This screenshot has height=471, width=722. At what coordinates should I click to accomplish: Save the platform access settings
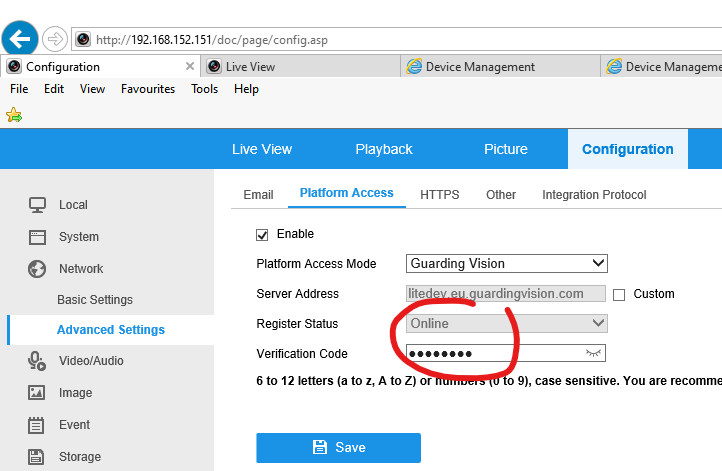[x=338, y=447]
